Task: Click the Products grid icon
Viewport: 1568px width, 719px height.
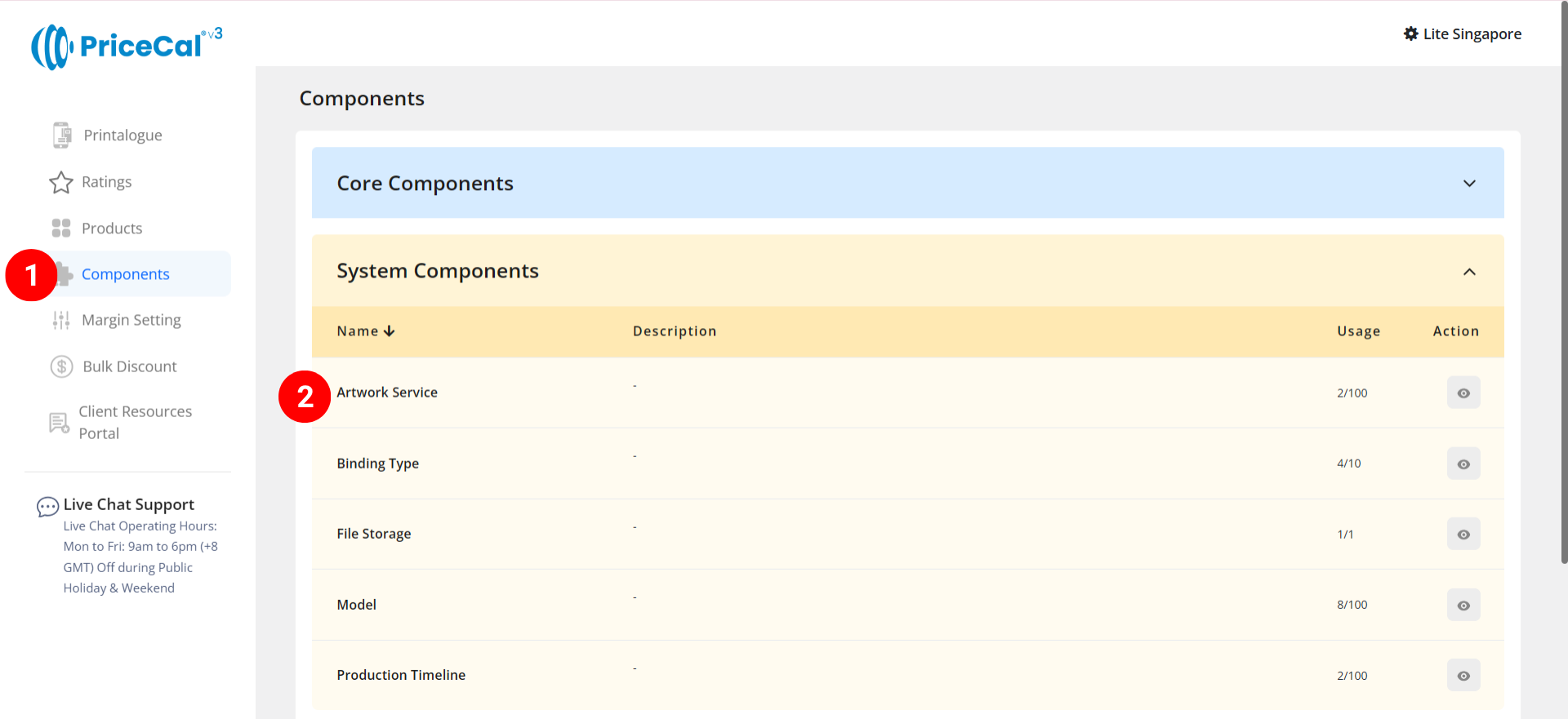Action: [61, 229]
